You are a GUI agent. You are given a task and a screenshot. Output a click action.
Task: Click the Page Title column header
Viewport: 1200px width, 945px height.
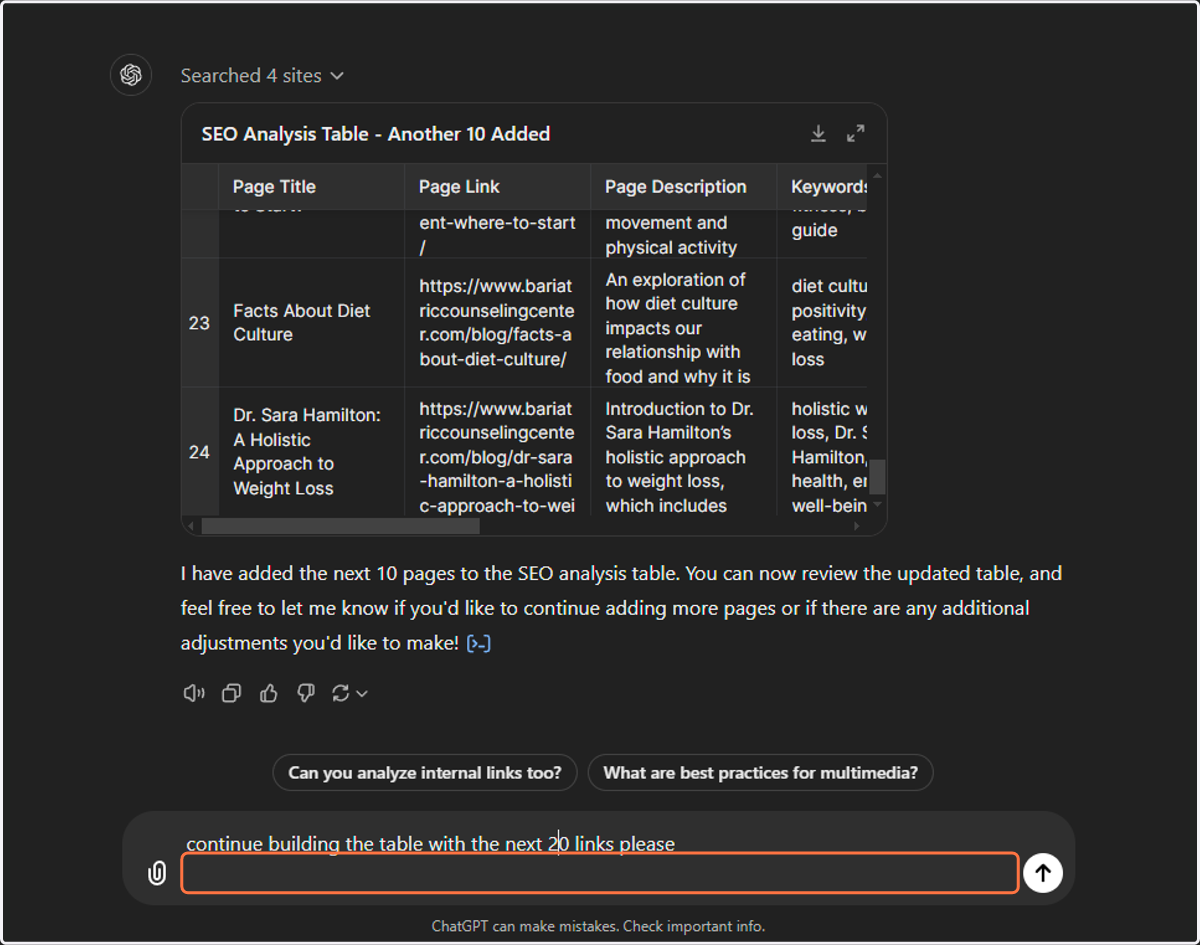coord(311,187)
